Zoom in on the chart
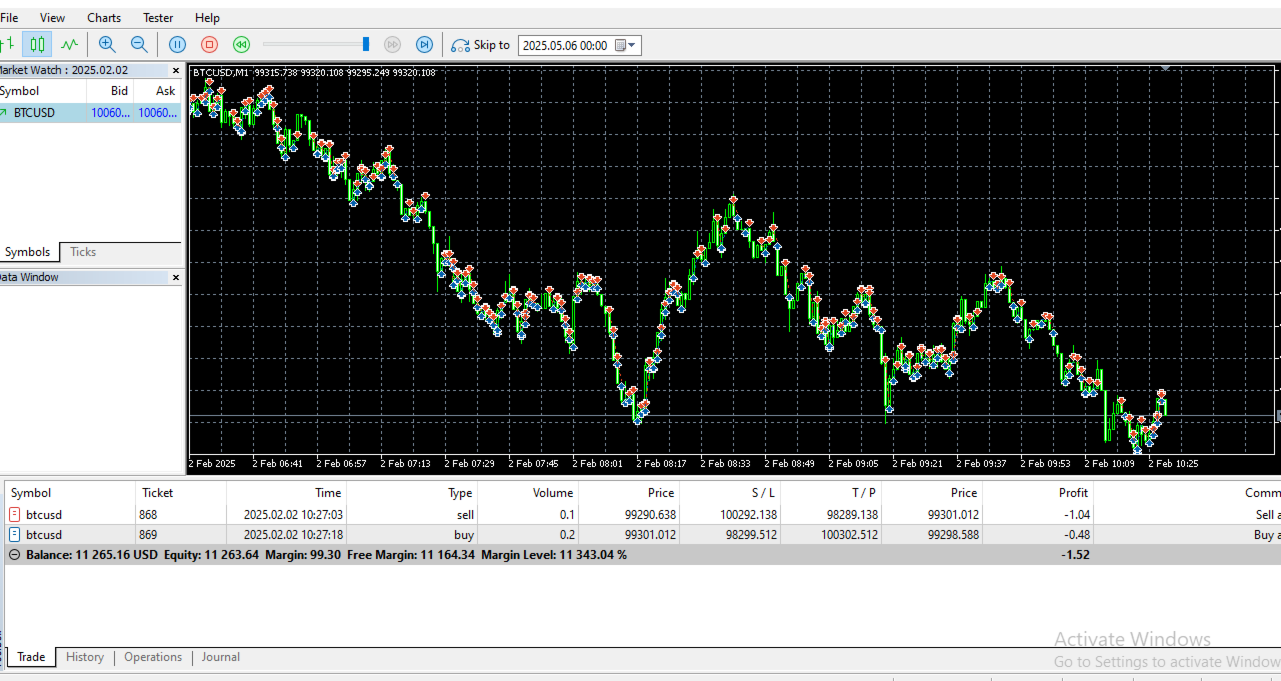 coord(107,44)
